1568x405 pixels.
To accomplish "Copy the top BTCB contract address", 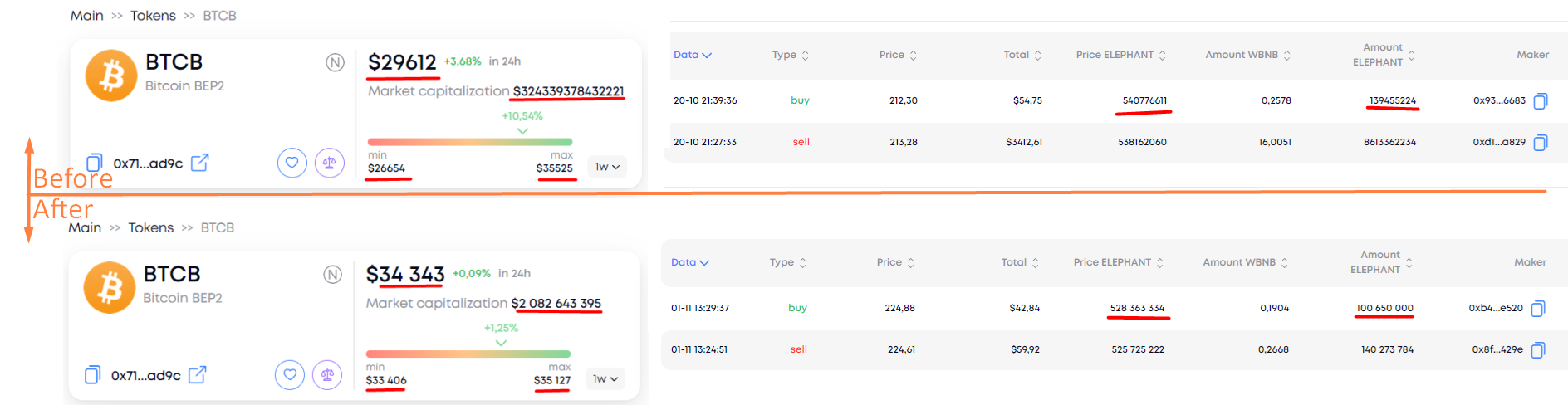I will coord(95,163).
